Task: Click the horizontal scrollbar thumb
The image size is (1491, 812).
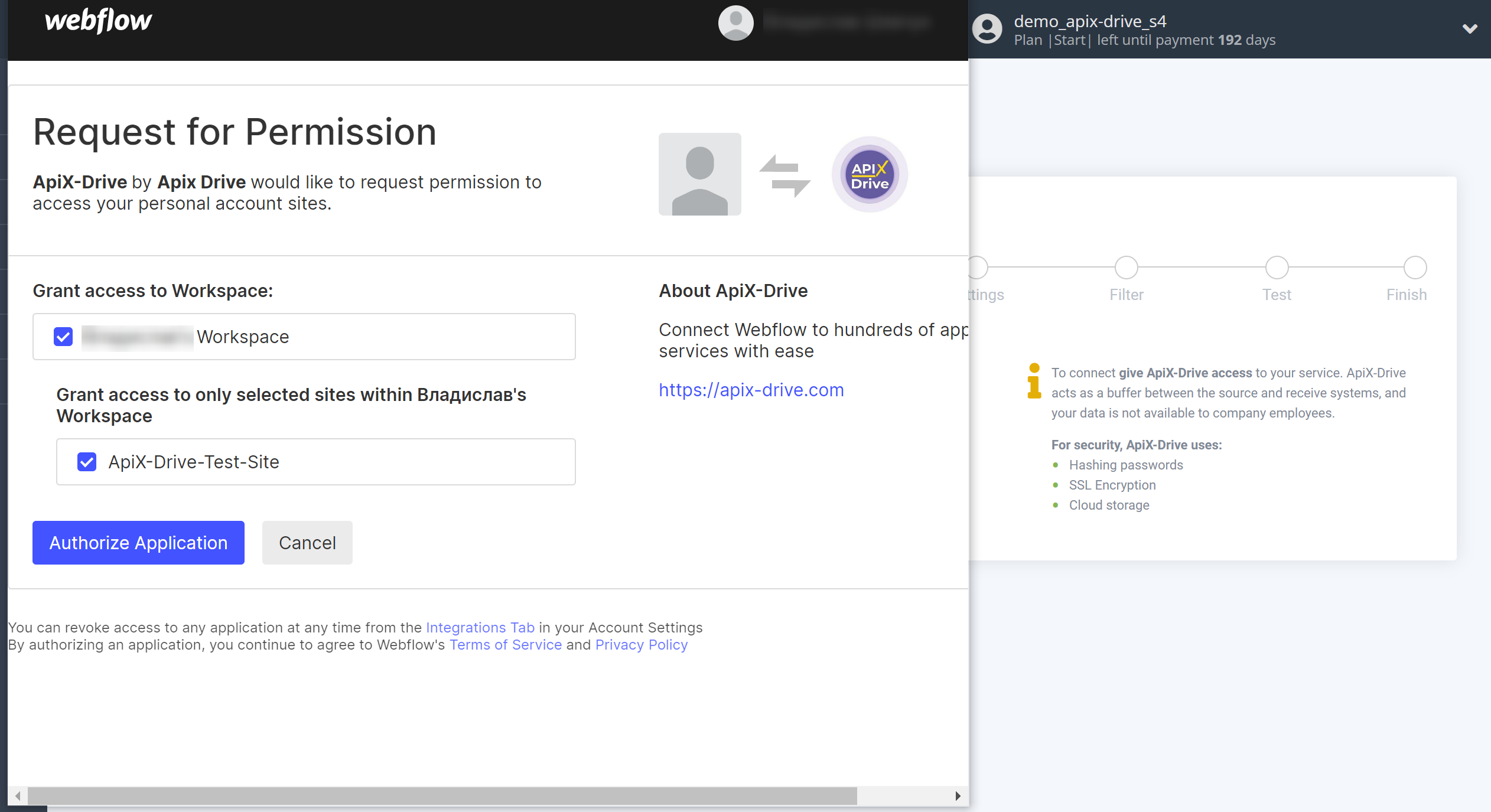Action: coord(442,796)
